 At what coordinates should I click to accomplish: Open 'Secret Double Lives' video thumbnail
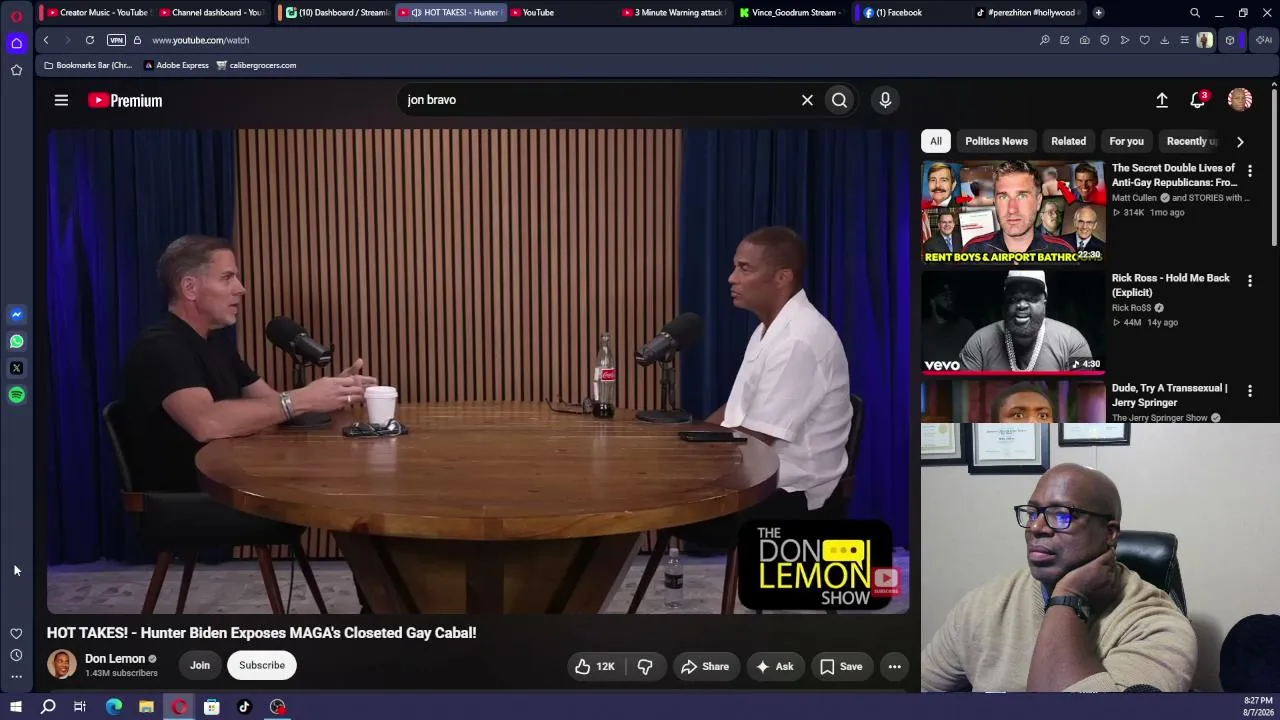pyautogui.click(x=1013, y=212)
